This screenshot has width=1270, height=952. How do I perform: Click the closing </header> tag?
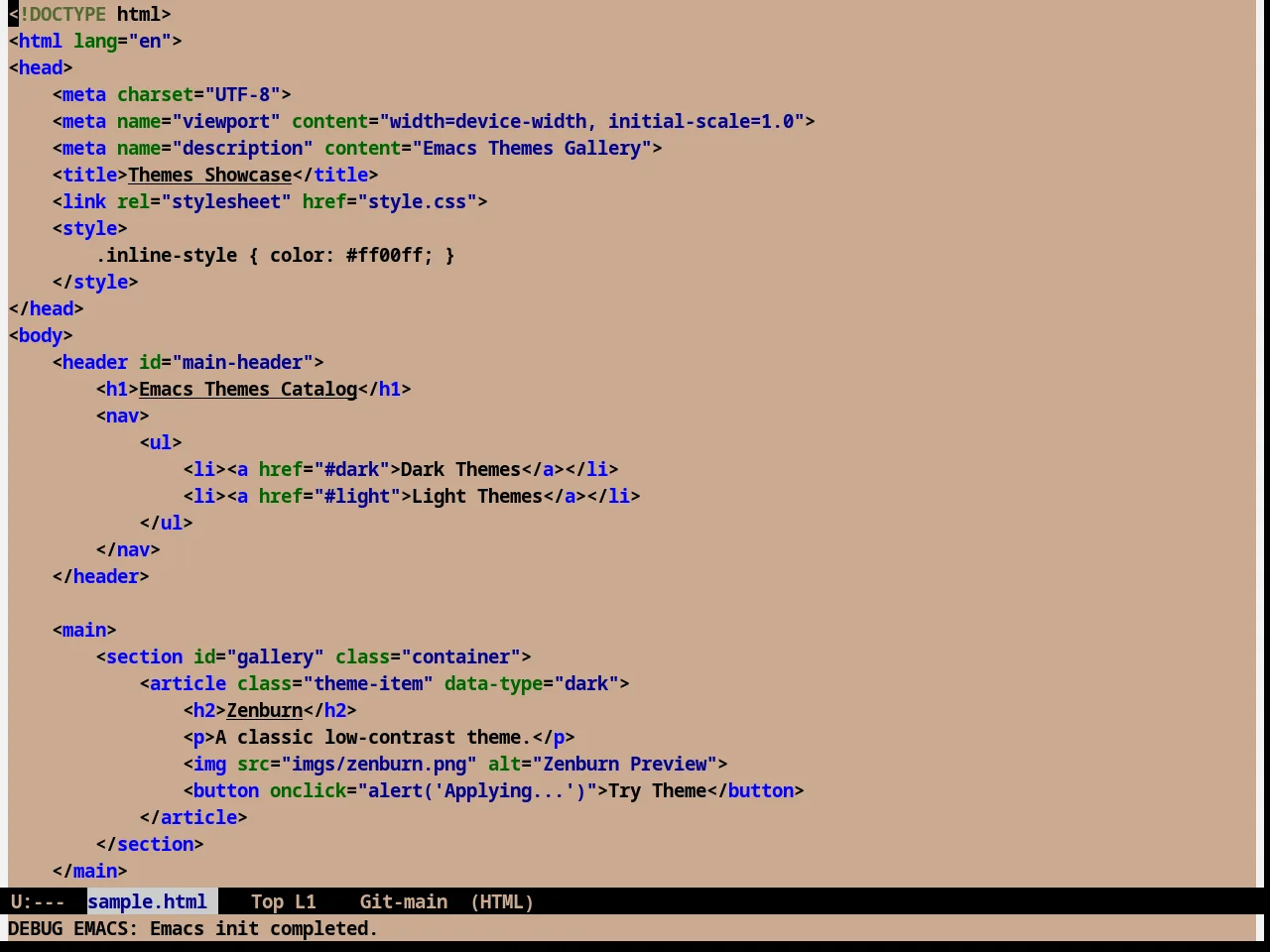100,576
